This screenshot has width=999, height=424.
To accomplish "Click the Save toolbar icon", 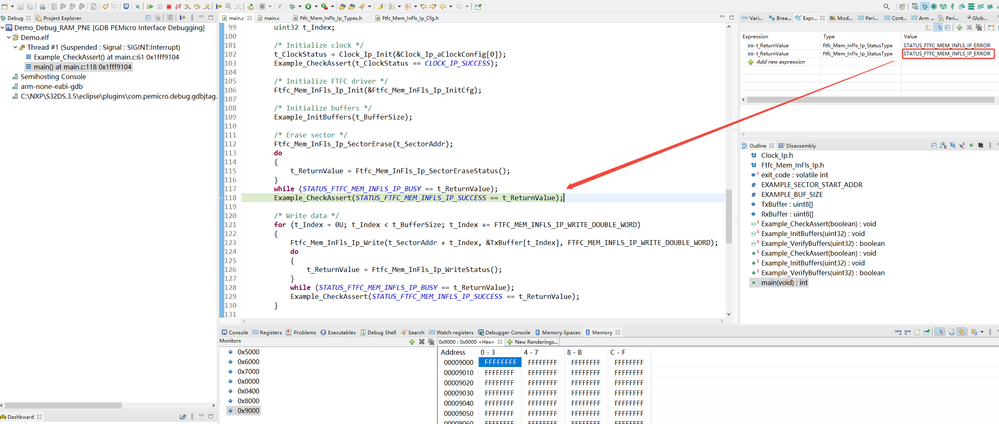I will click(x=20, y=6).
